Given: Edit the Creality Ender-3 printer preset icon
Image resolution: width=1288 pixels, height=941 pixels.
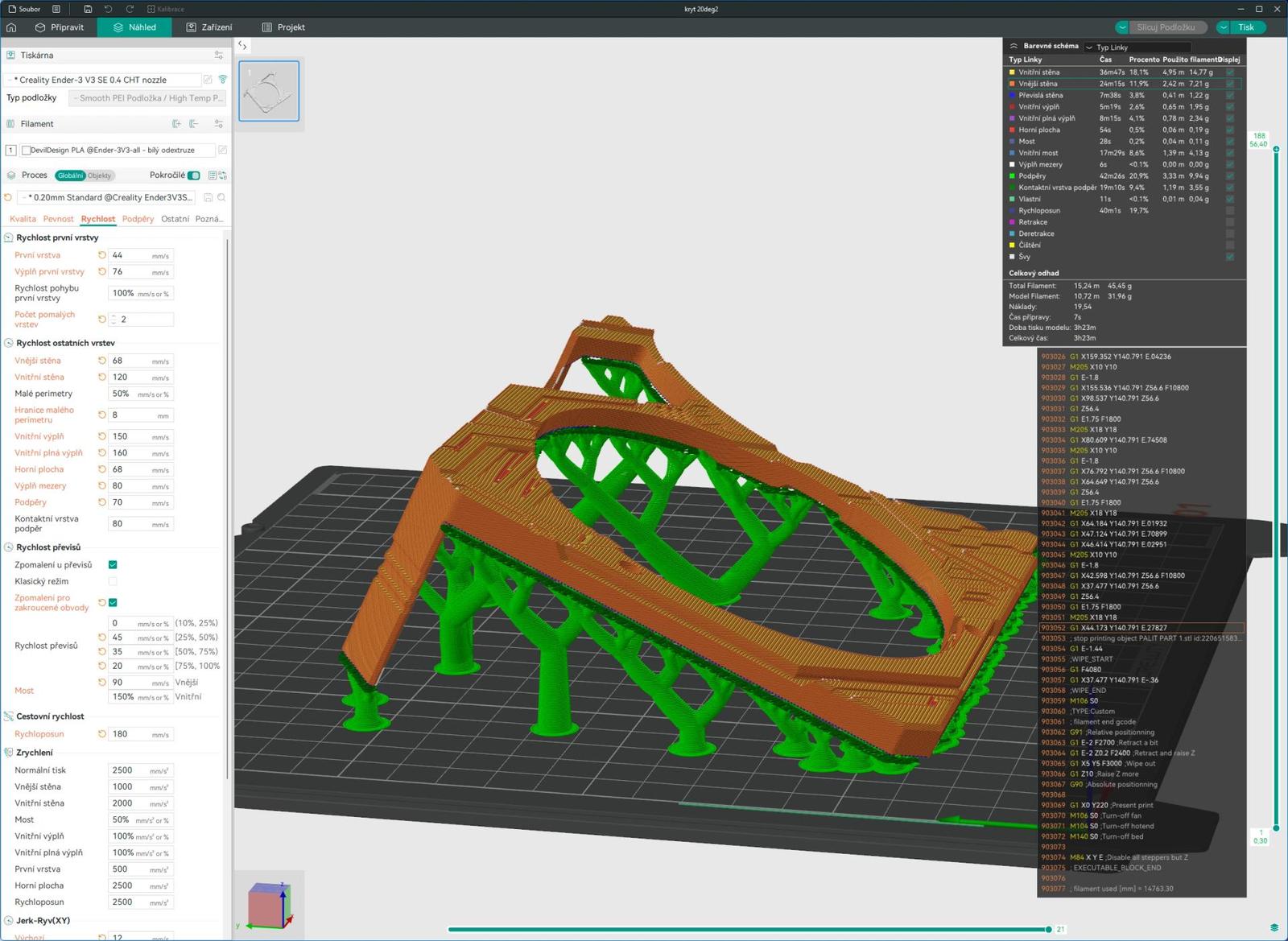Looking at the screenshot, I should [208, 80].
